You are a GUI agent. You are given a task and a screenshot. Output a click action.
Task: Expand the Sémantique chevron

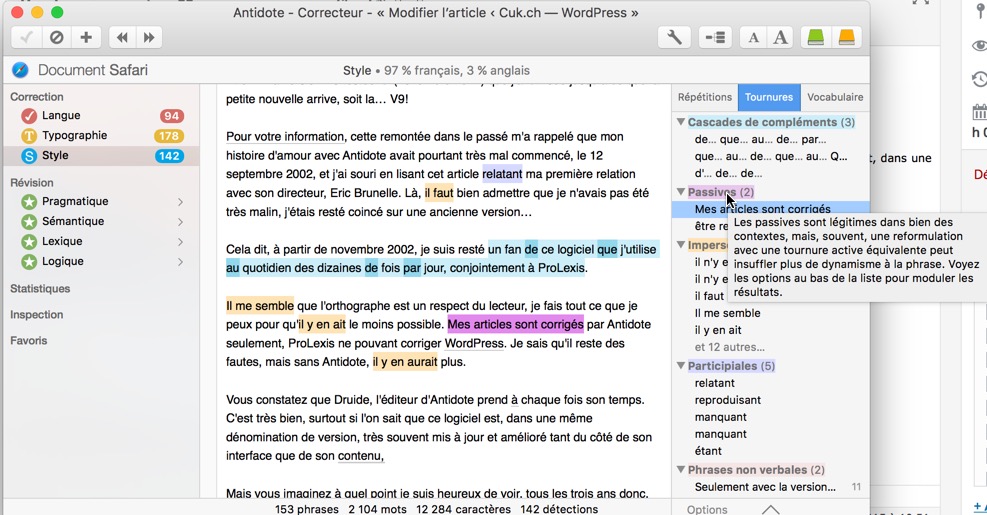tap(180, 222)
